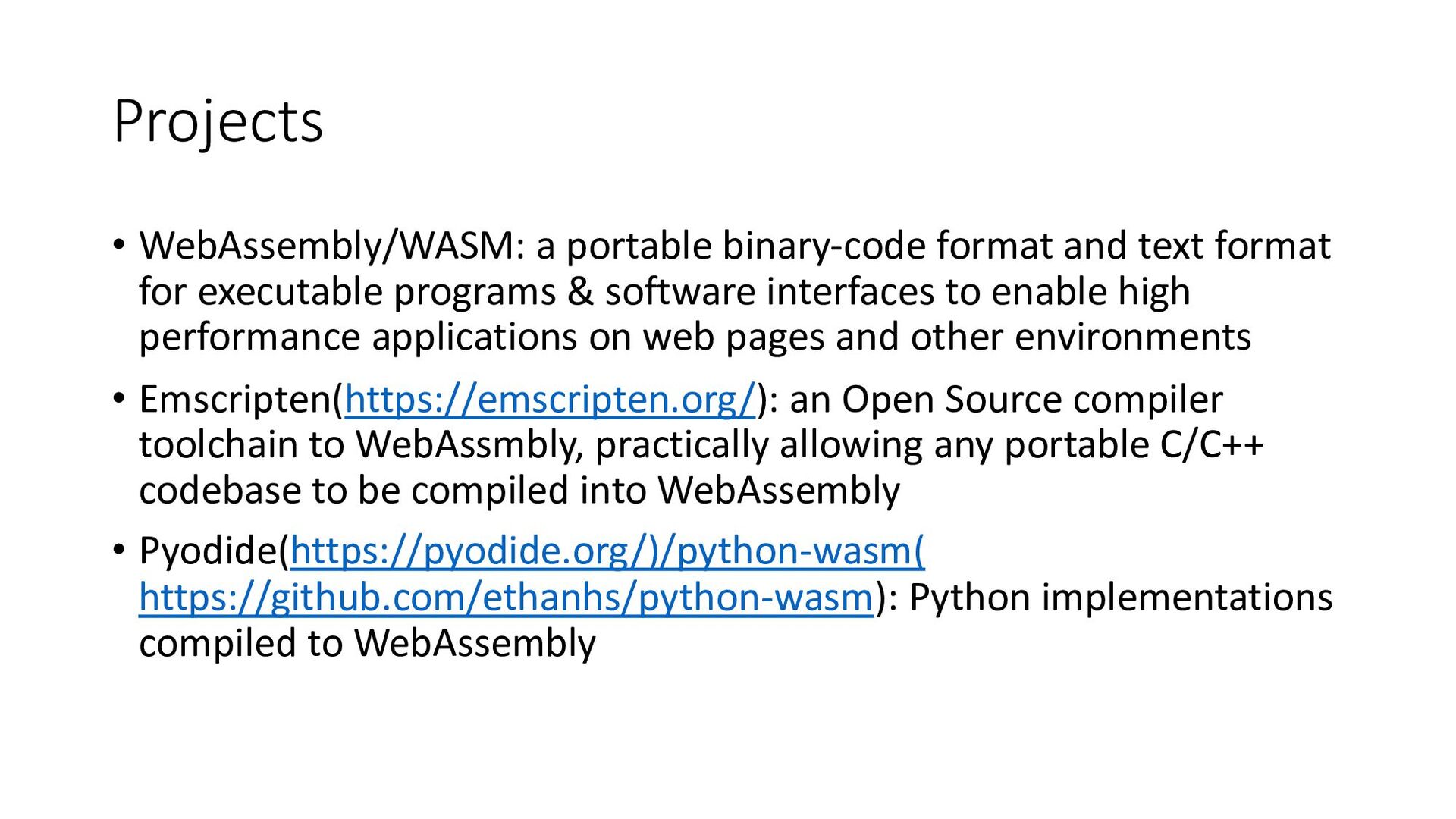Click the words Python implementations
1456x819 pixels.
pyautogui.click(x=1121, y=598)
